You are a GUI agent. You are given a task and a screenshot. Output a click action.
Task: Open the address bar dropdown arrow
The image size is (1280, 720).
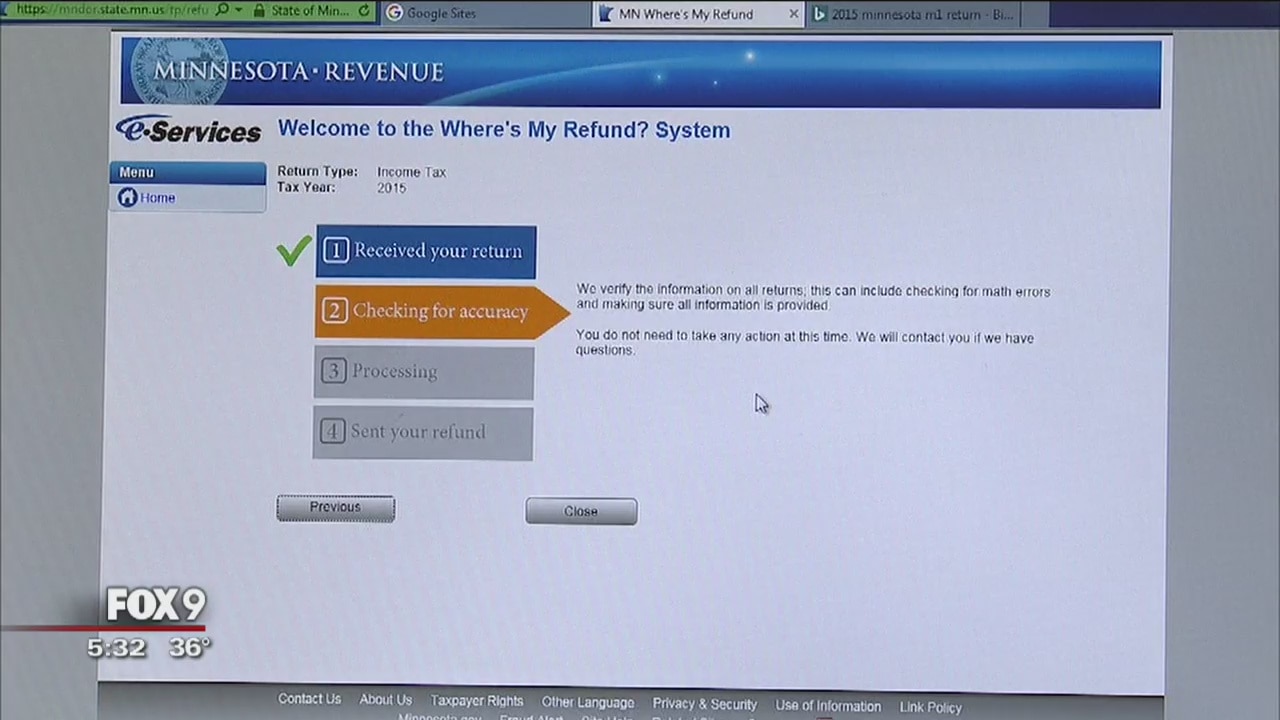pos(238,10)
